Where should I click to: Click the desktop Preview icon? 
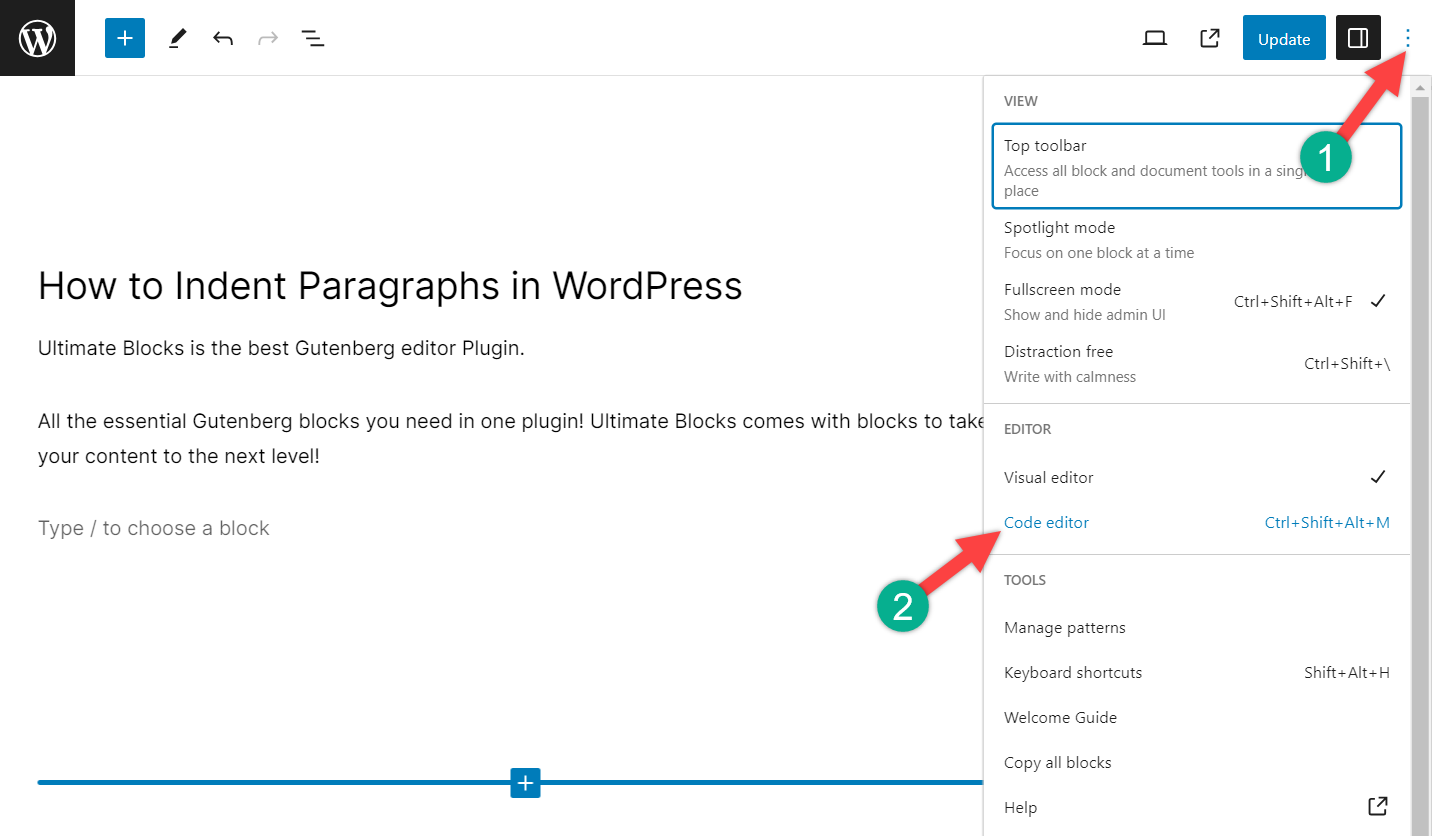pyautogui.click(x=1155, y=38)
